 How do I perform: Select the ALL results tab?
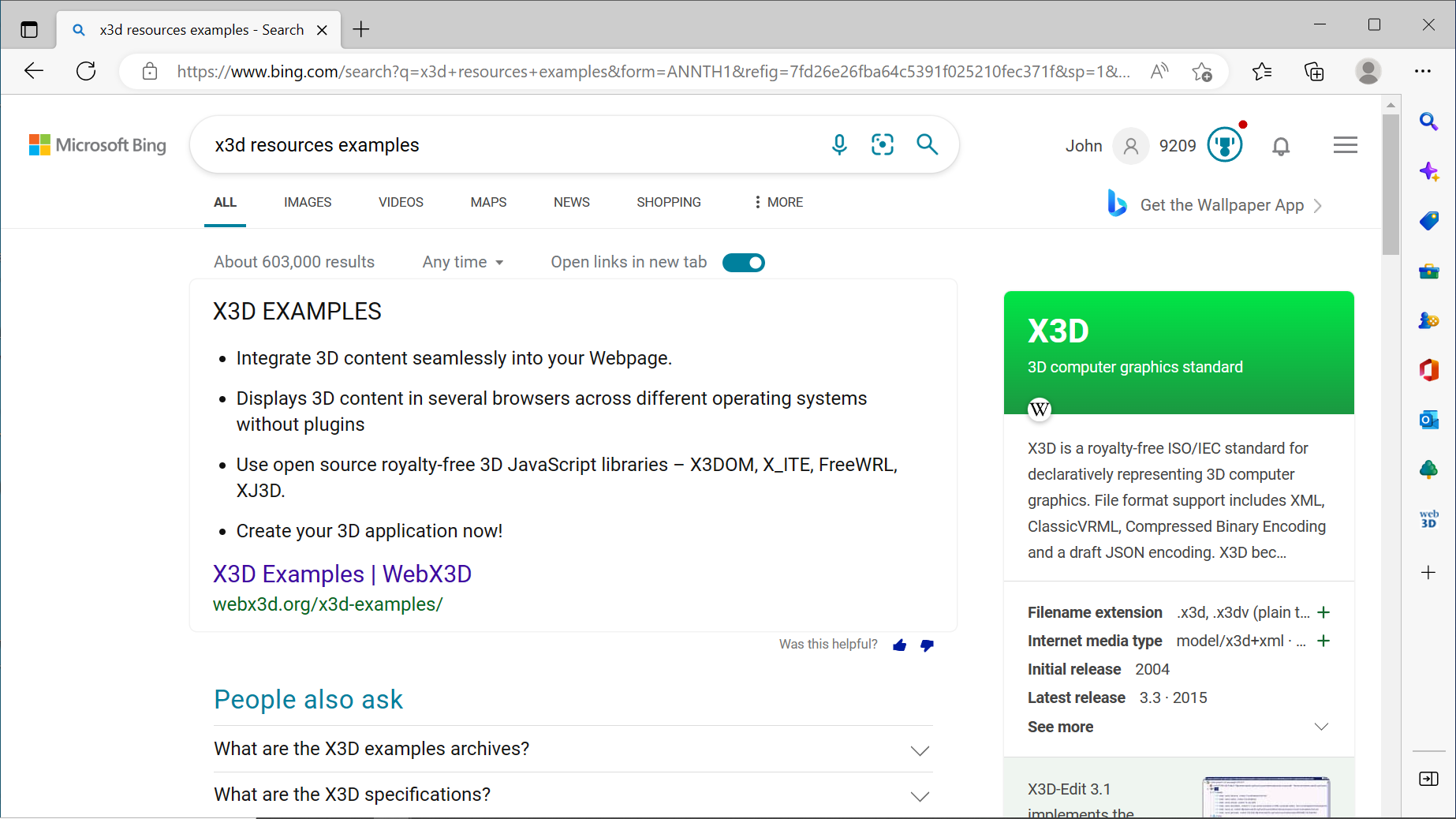(225, 202)
